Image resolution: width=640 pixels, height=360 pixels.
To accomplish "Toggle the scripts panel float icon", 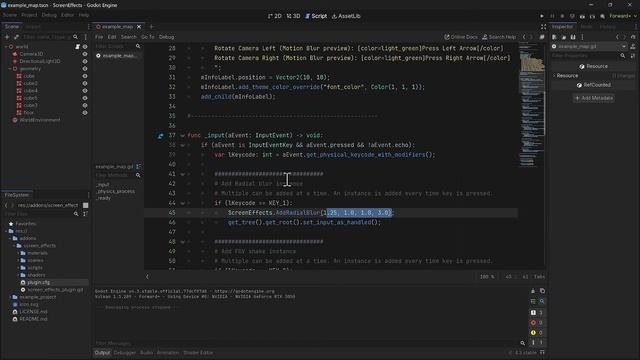I will click(x=542, y=37).
